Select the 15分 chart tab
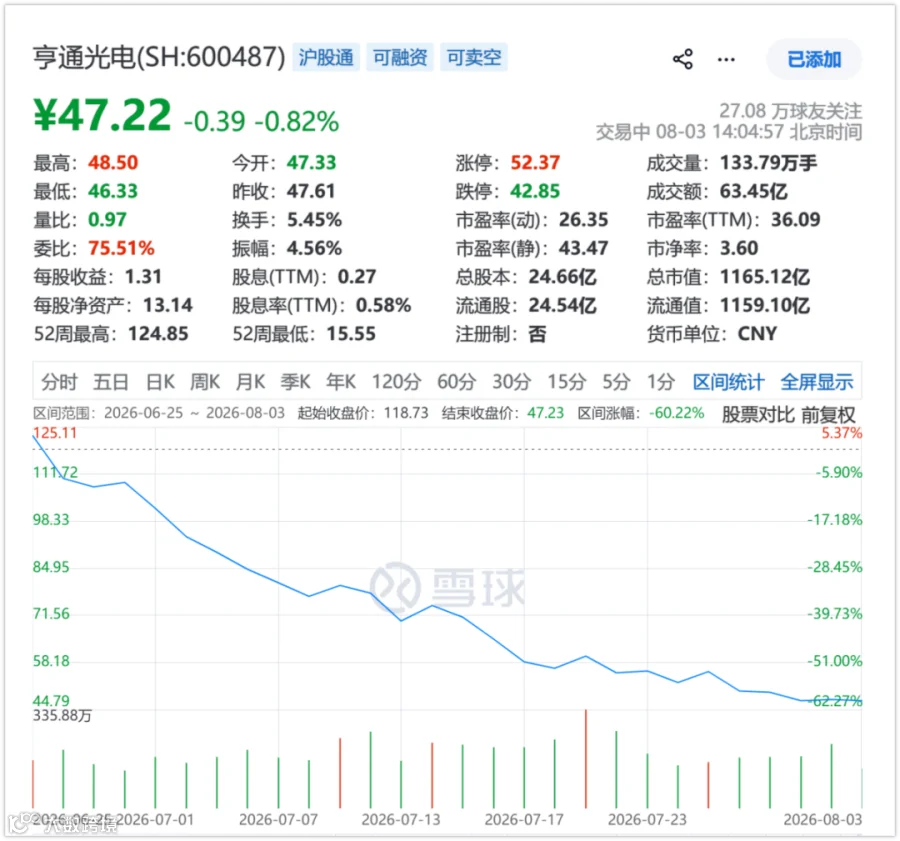Image resolution: width=900 pixels, height=841 pixels. pos(567,382)
